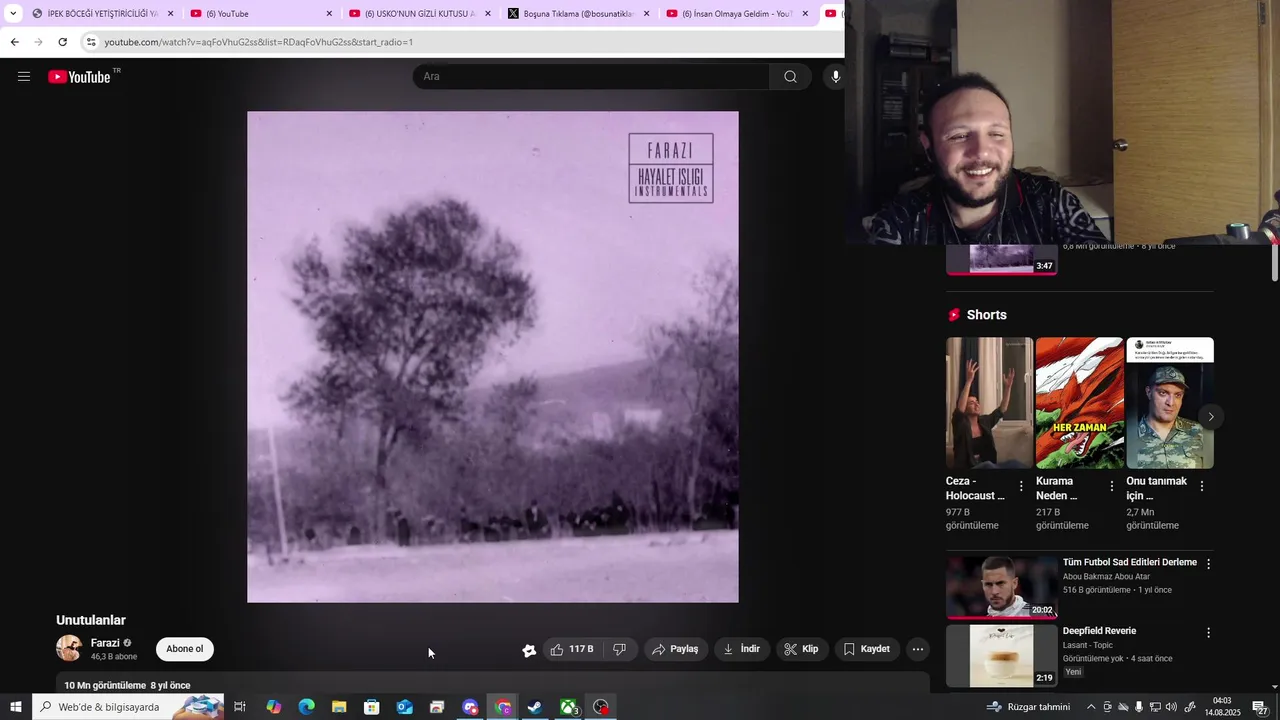
Task: Switch to the Boşuna Tıklama X tab
Action: point(579,14)
